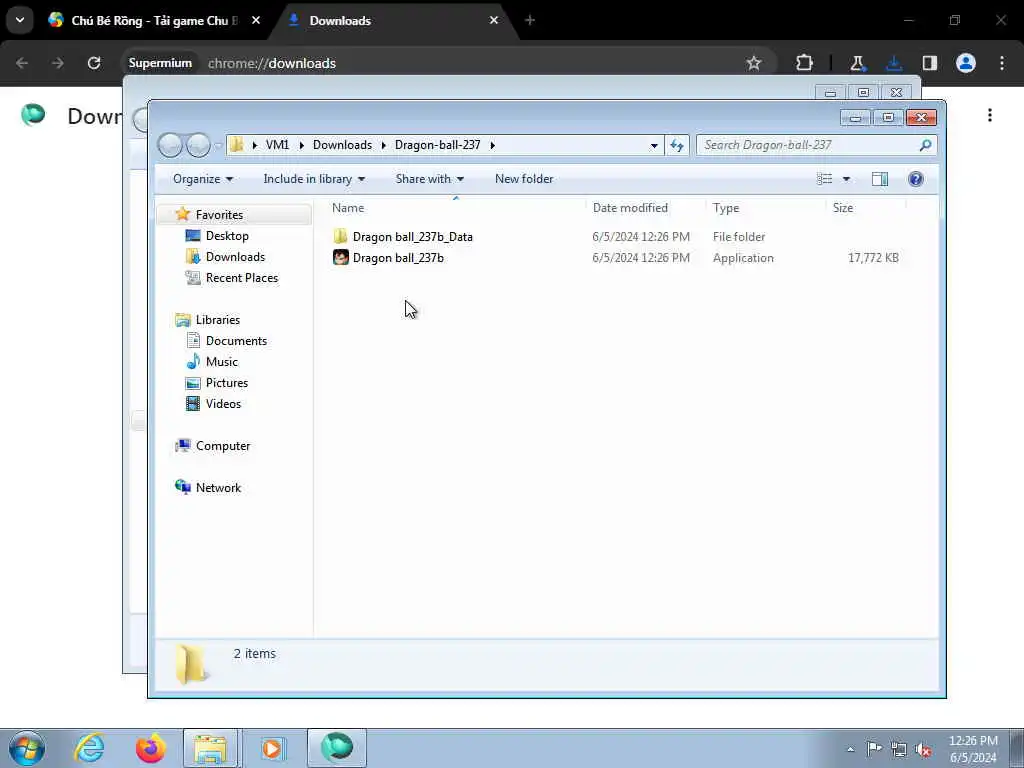The image size is (1024, 768).
Task: Switch to Supermium taskbar button
Action: click(x=337, y=748)
